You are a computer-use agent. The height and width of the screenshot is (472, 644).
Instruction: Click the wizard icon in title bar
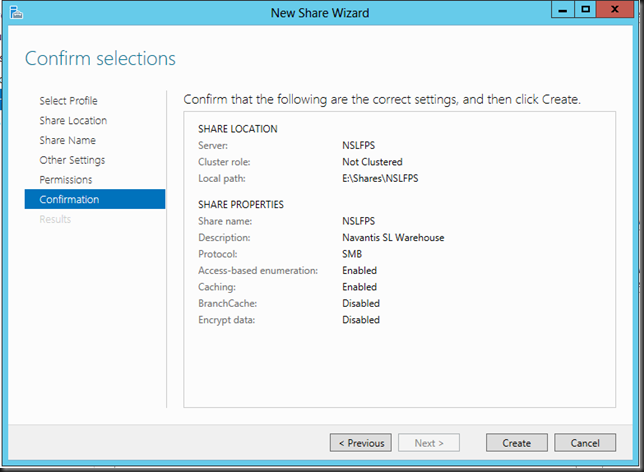pos(14,13)
